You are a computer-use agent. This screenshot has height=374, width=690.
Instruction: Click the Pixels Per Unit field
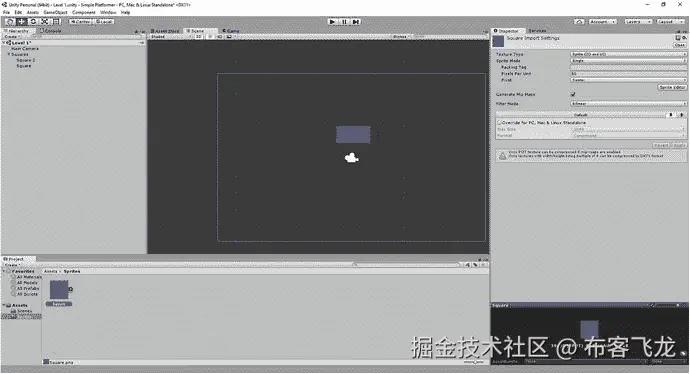[x=628, y=74]
